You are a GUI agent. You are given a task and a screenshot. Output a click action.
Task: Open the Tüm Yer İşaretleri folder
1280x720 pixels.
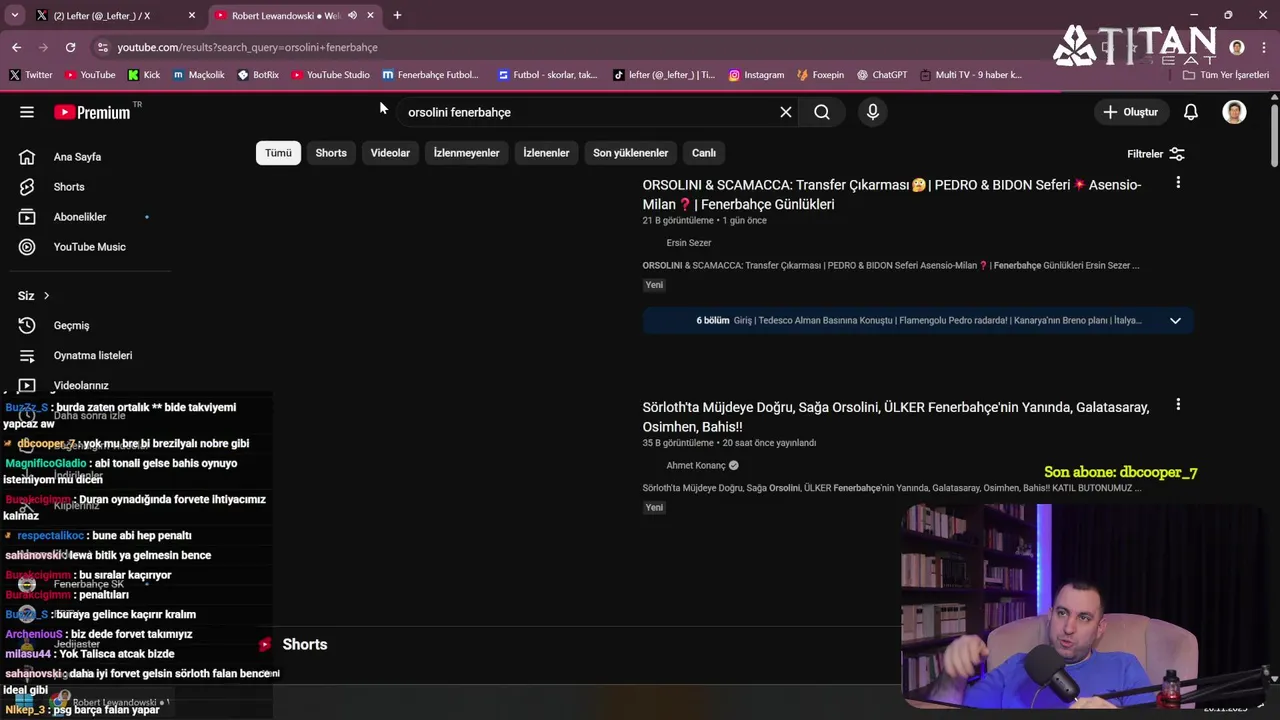click(1226, 75)
